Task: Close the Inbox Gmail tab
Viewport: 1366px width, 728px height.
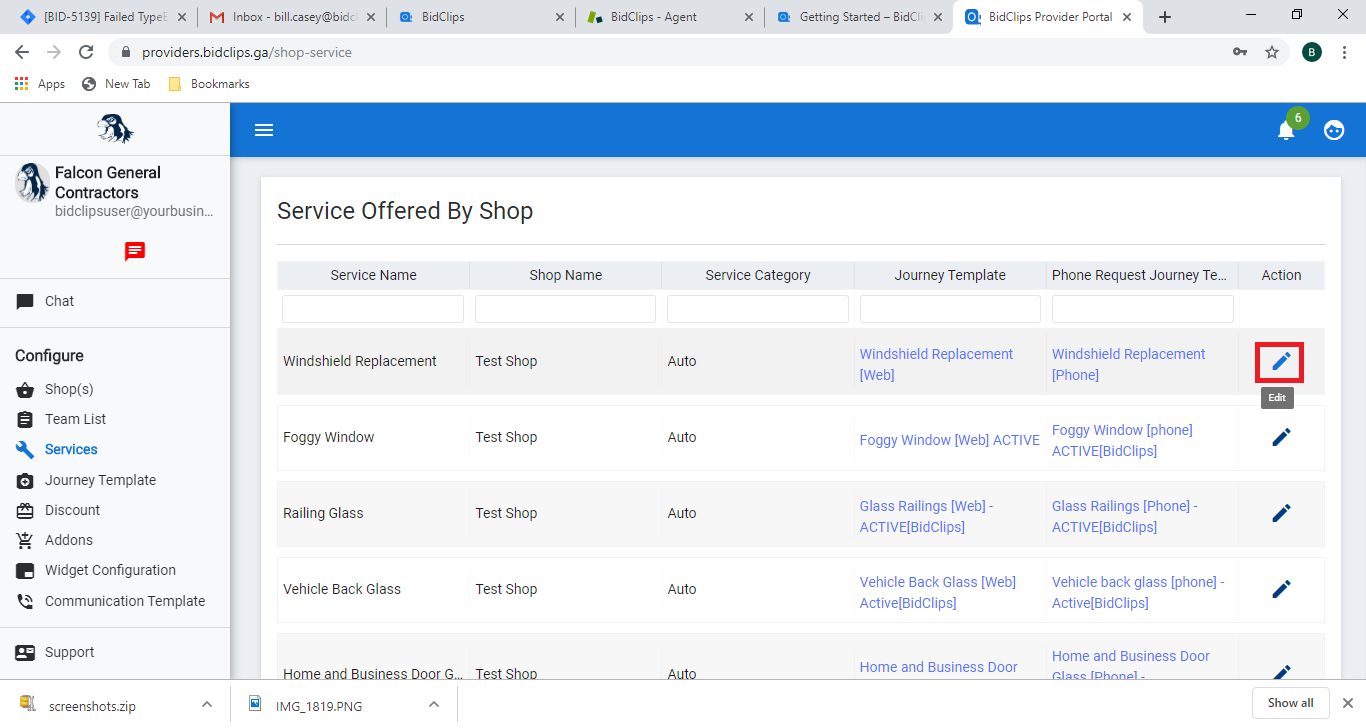Action: click(x=371, y=17)
